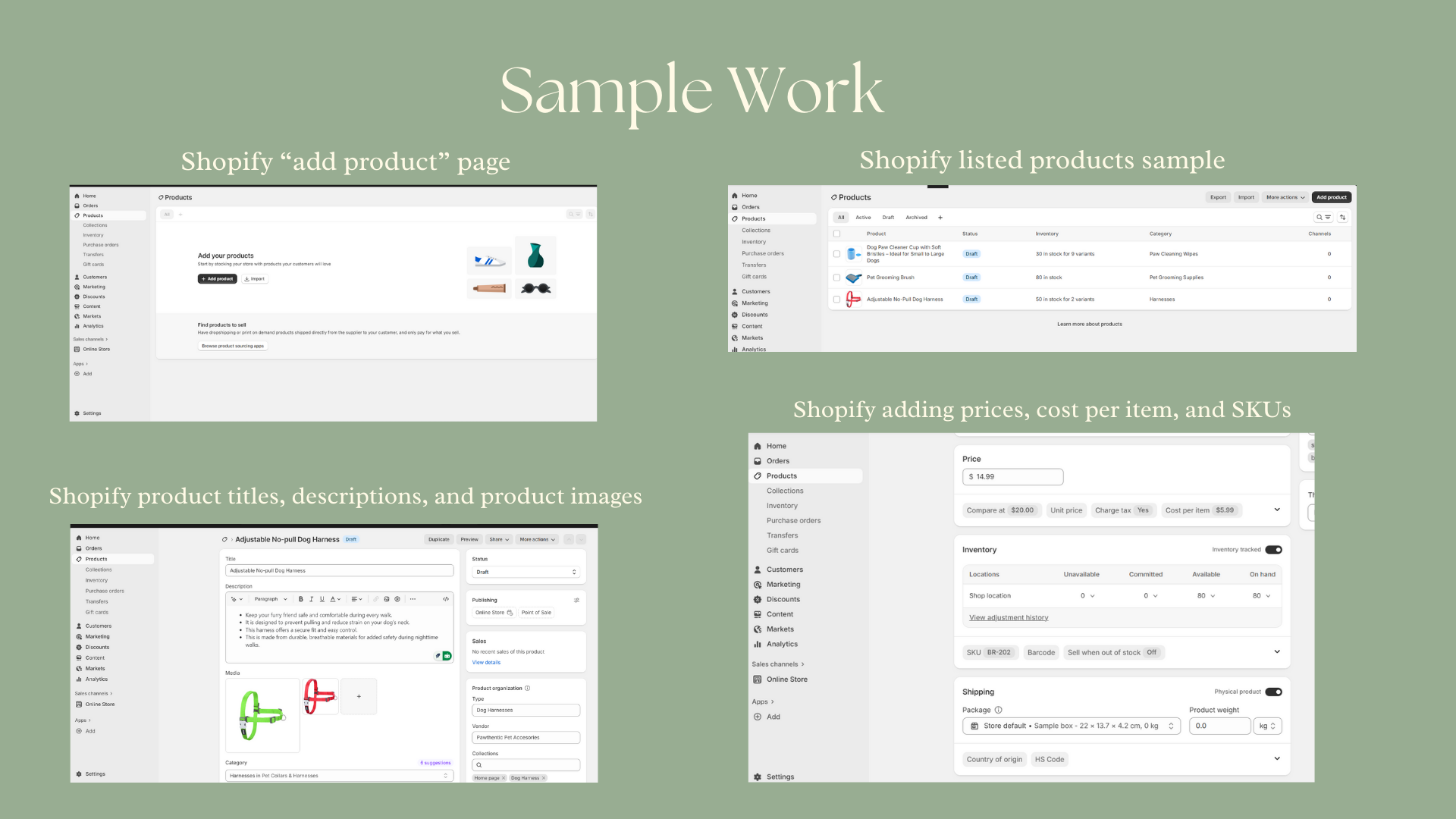
Task: Click the Italic formatting icon
Action: coord(311,599)
